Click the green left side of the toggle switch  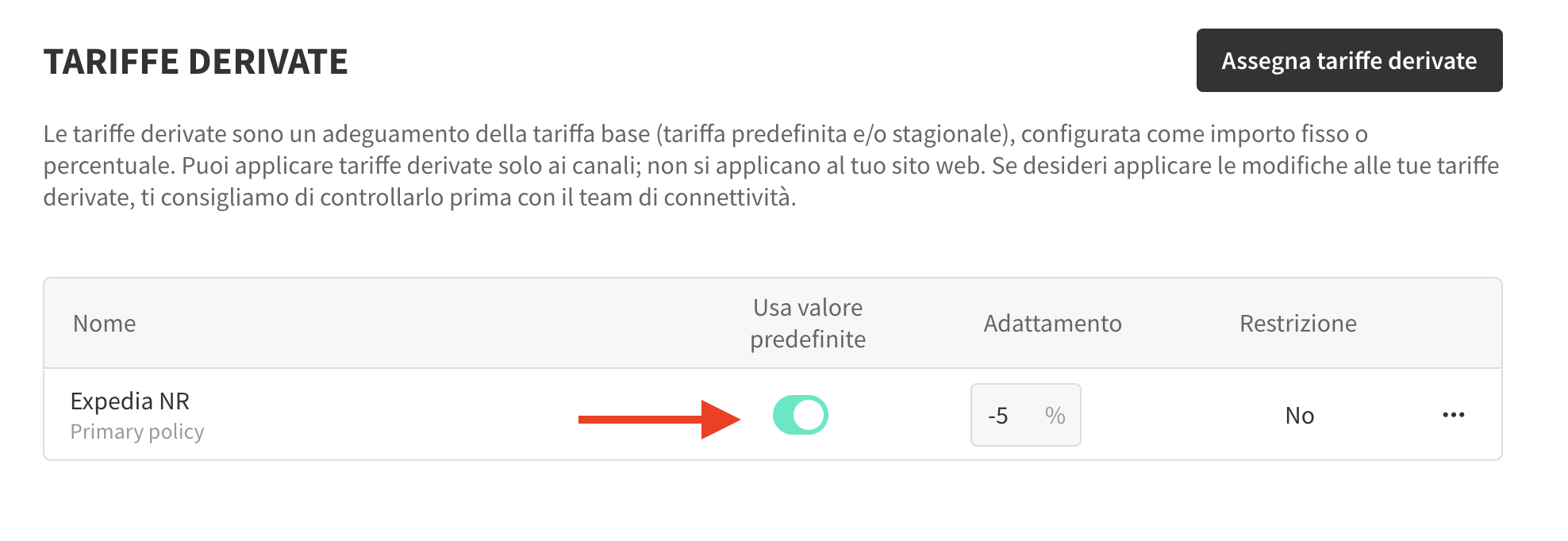point(783,415)
